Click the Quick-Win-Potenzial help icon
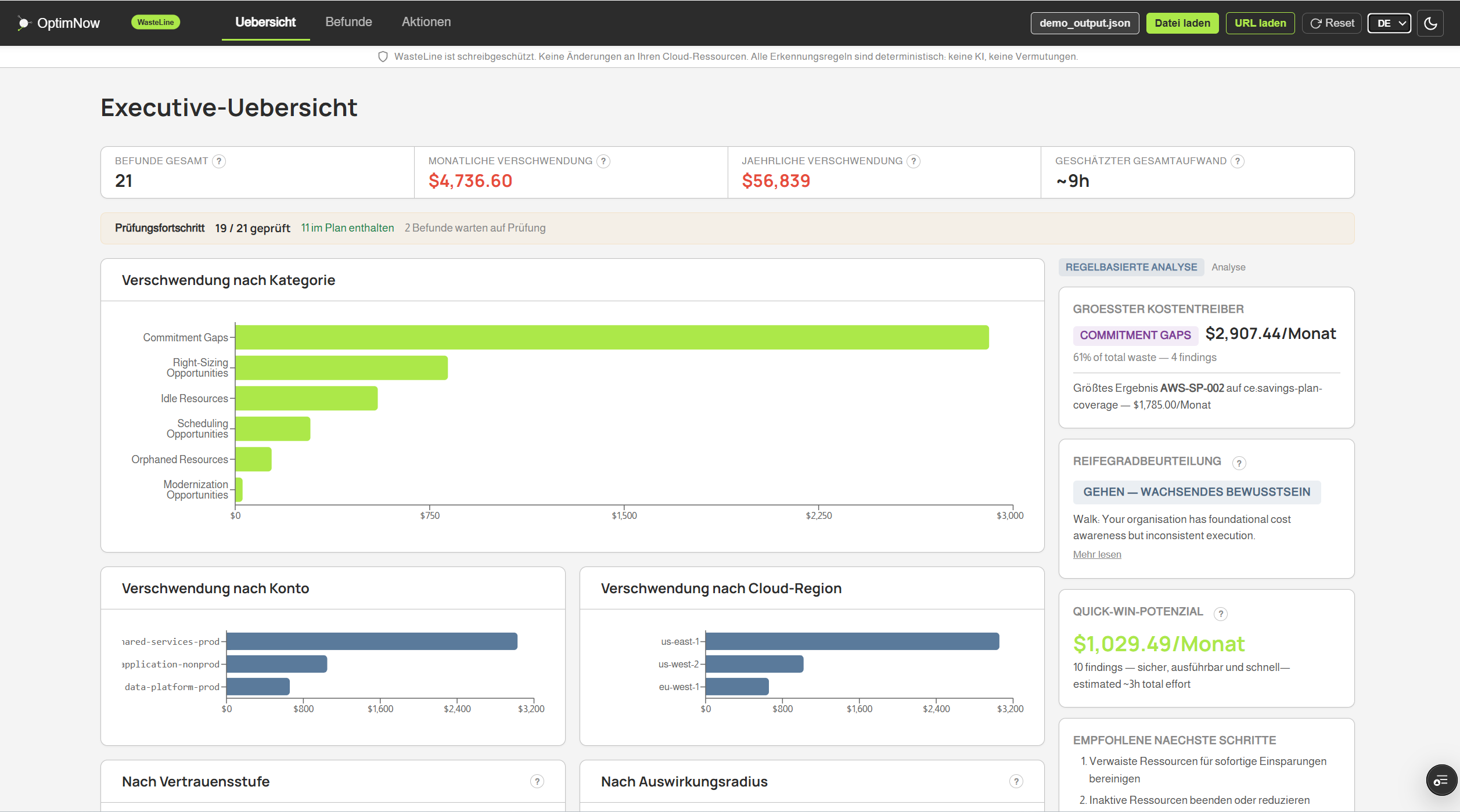 point(1221,613)
